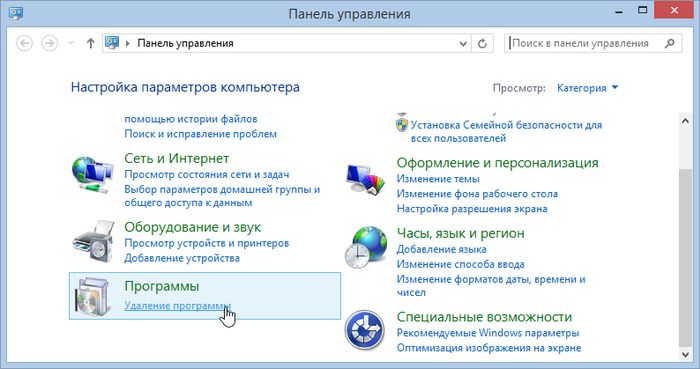
Task: Click Удаление программы link
Action: [177, 306]
